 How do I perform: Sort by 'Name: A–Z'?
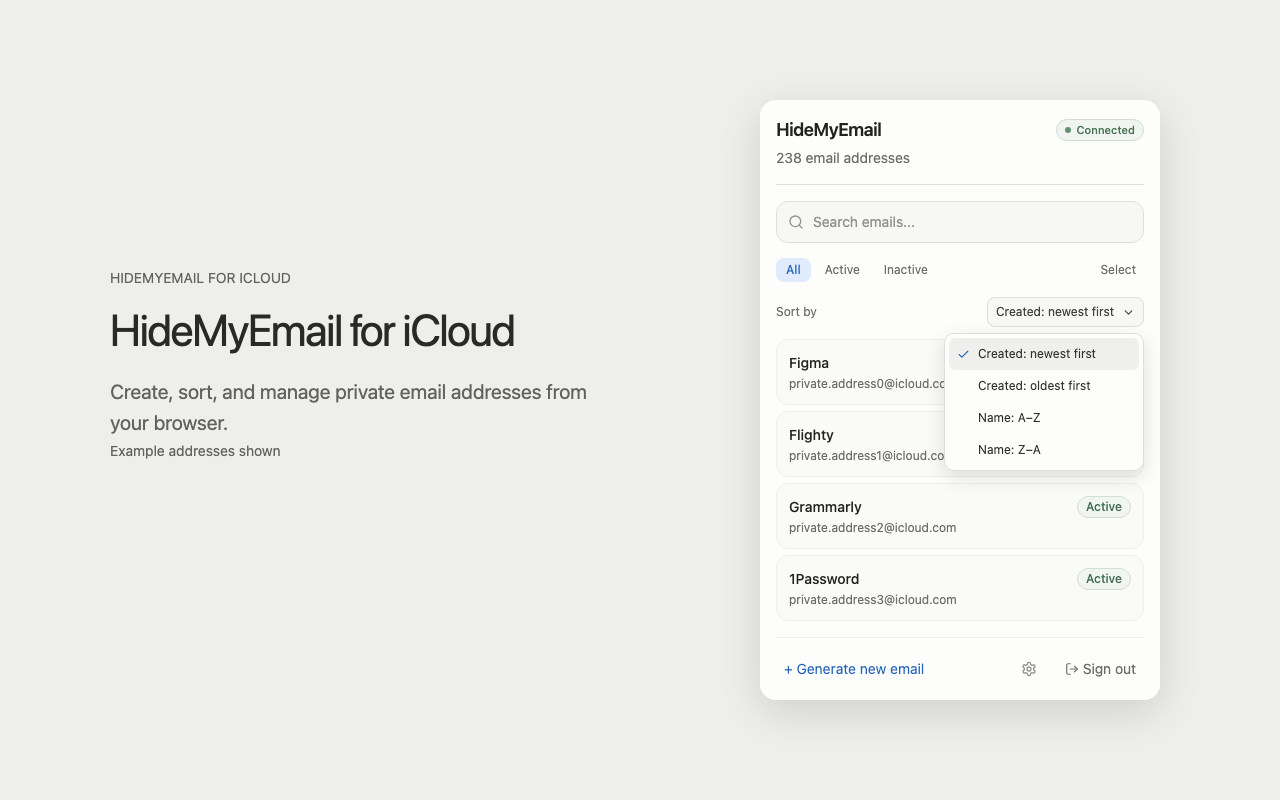[x=1044, y=418]
